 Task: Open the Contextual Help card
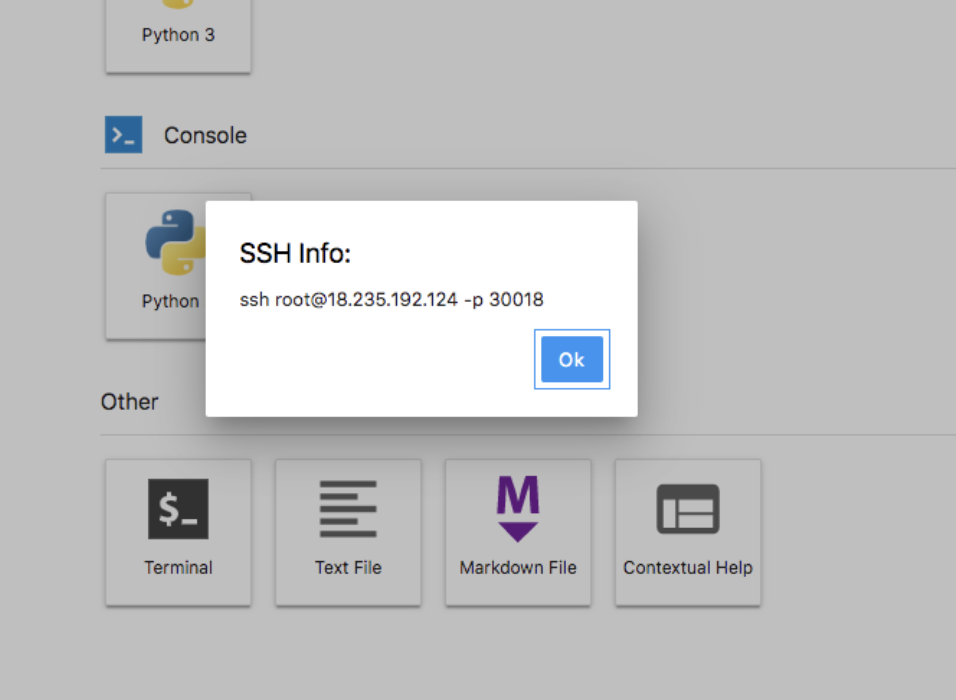[688, 532]
